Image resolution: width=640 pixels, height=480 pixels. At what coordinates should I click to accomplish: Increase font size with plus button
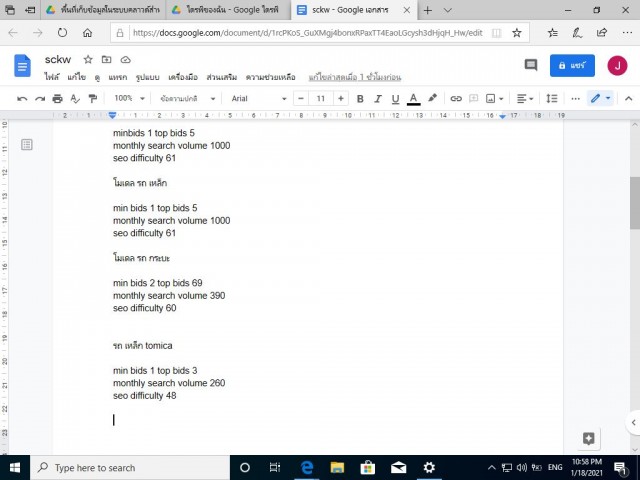[341, 98]
